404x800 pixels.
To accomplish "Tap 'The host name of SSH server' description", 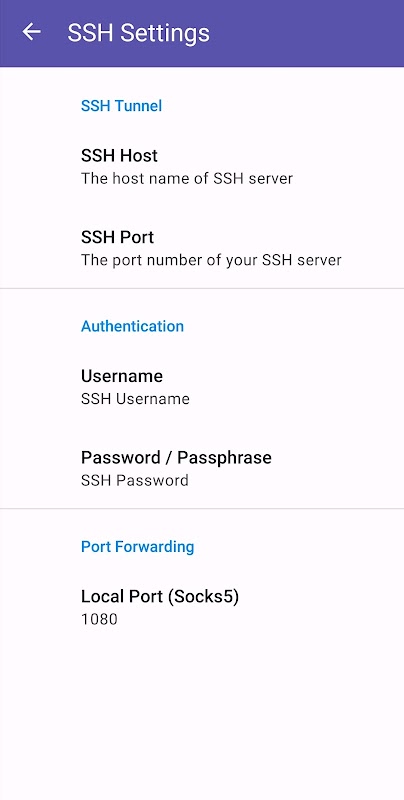I will click(187, 179).
